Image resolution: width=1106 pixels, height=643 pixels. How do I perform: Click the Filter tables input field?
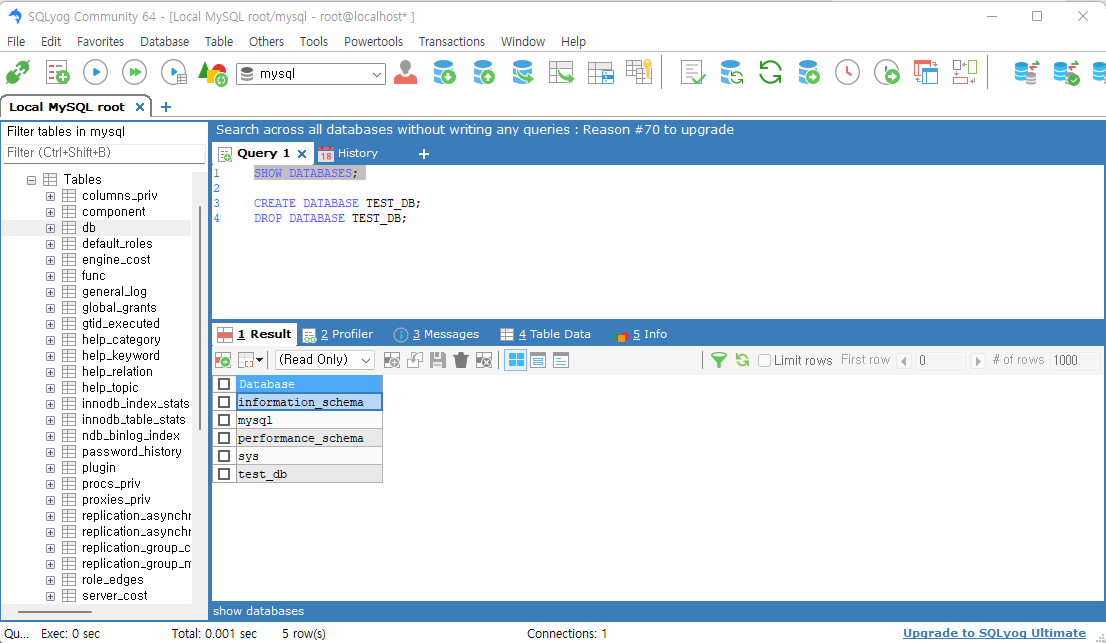[x=104, y=153]
